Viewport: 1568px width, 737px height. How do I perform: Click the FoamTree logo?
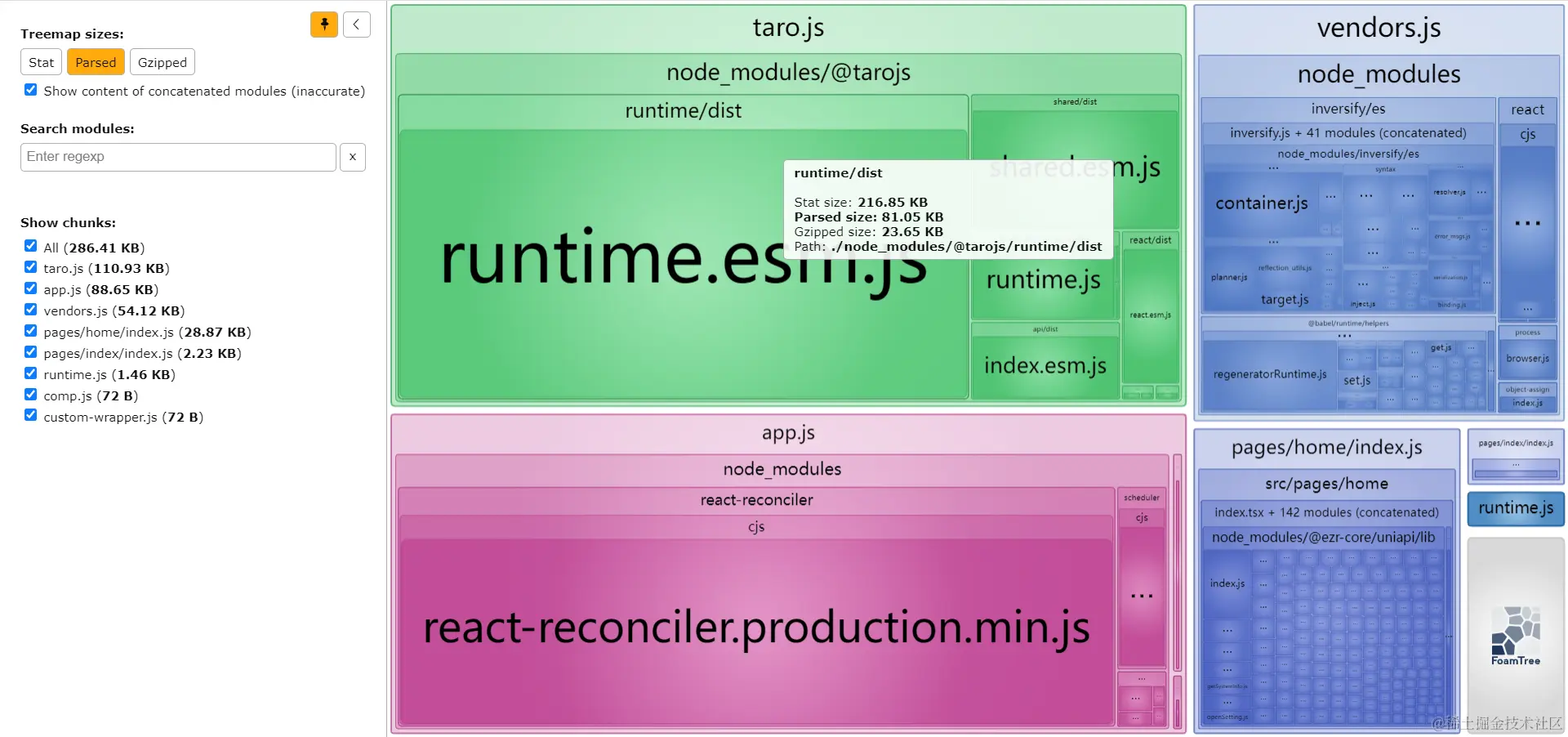pyautogui.click(x=1516, y=636)
